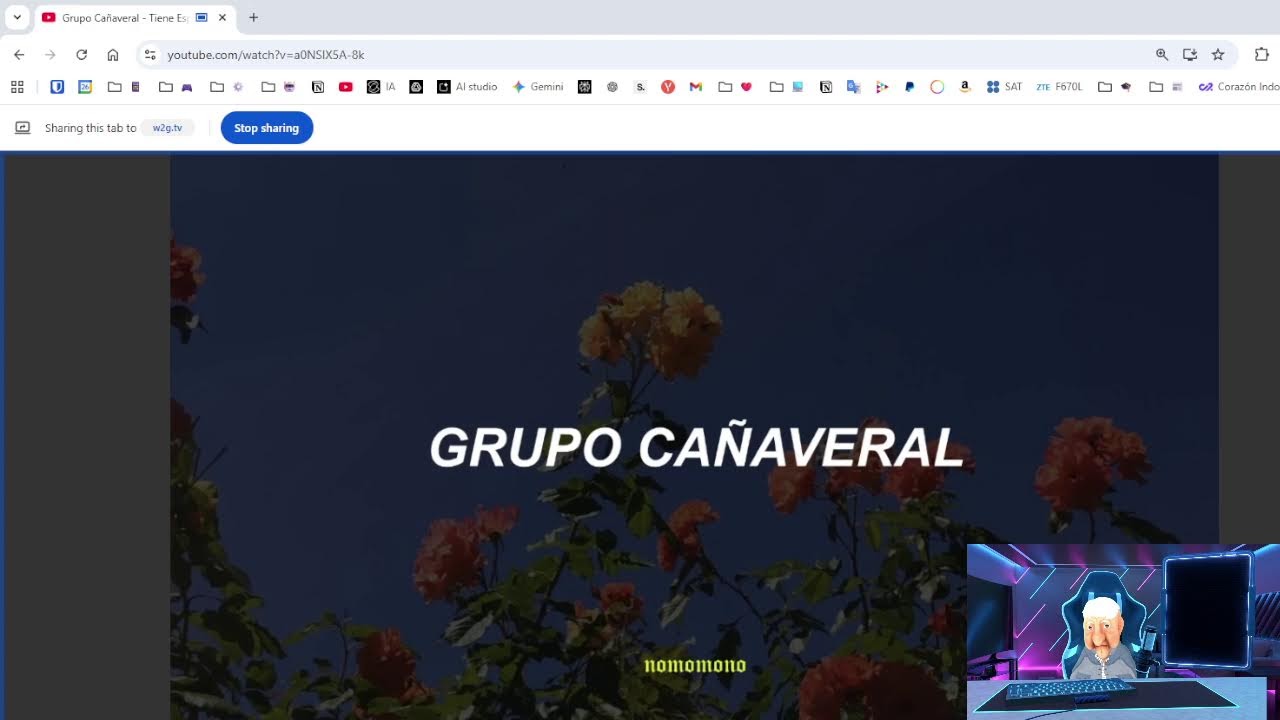The image size is (1280, 720).
Task: Open the Extensions puzzle icon
Action: tap(1262, 55)
